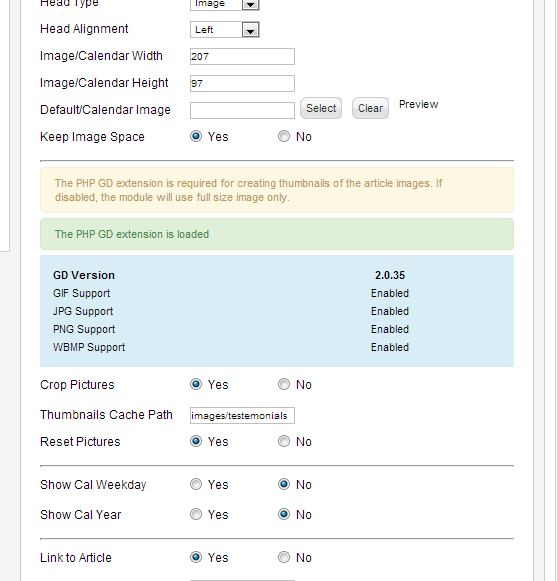This screenshot has width=557, height=581.
Task: Select No for Show Cal Year
Action: point(284,514)
